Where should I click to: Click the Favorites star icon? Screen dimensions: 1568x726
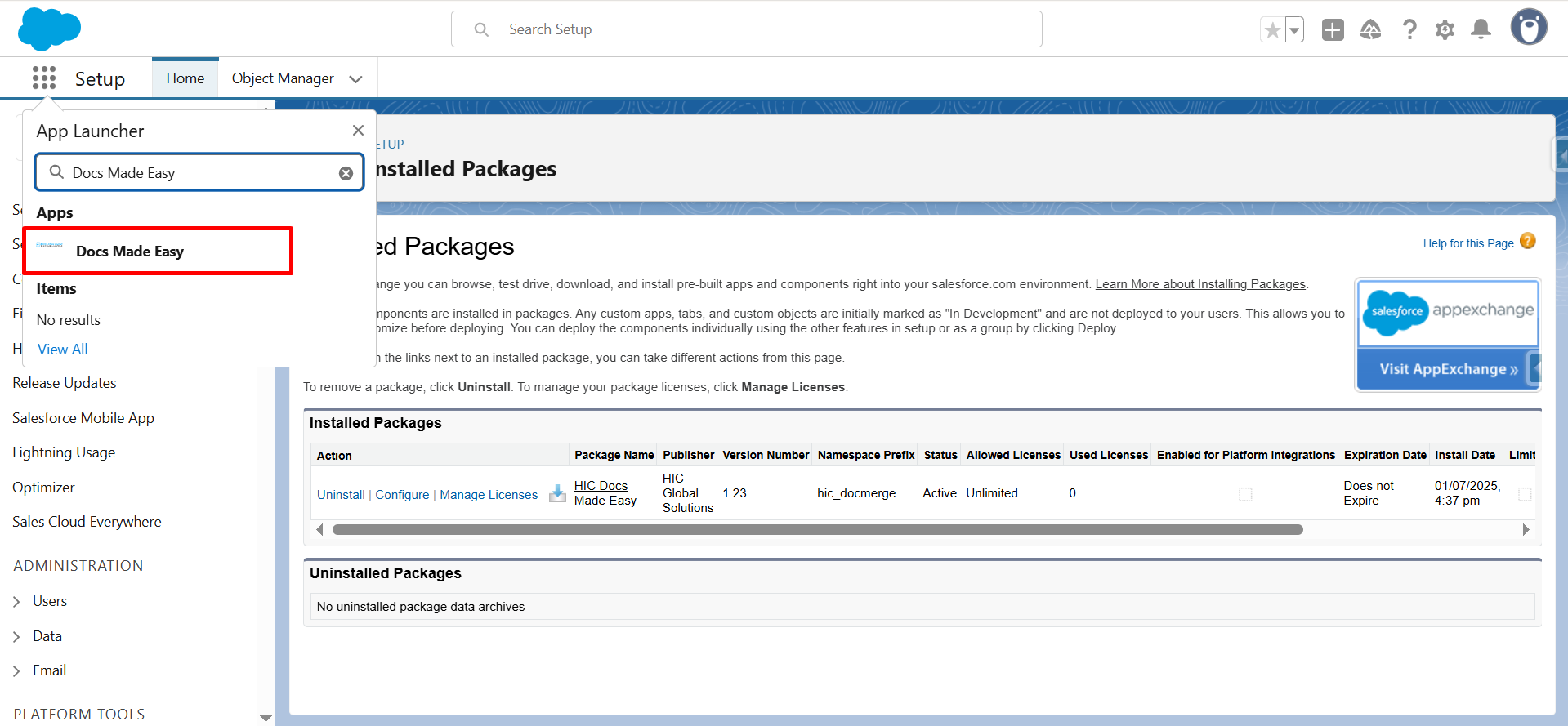[1272, 30]
